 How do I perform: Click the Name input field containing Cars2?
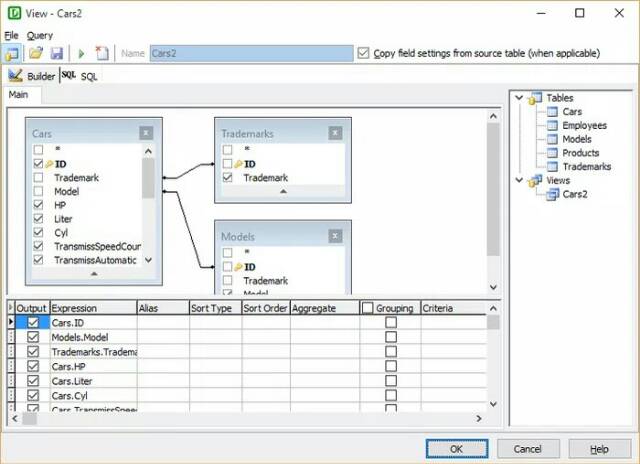point(250,53)
